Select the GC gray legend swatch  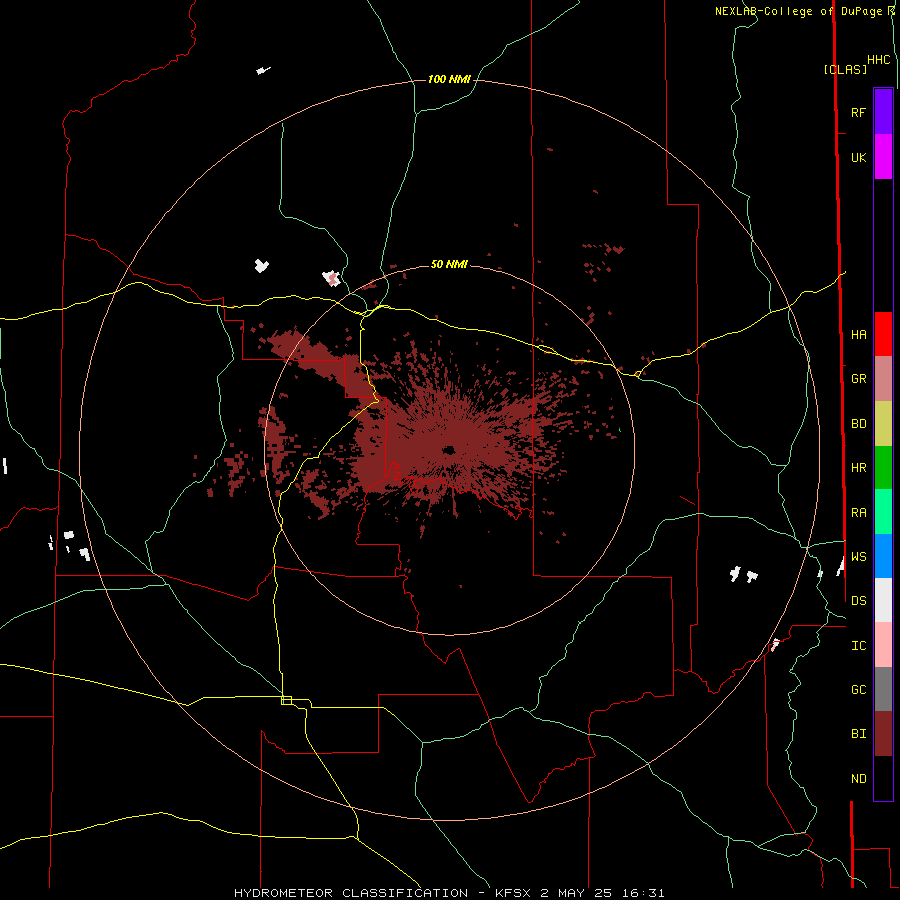click(x=883, y=689)
